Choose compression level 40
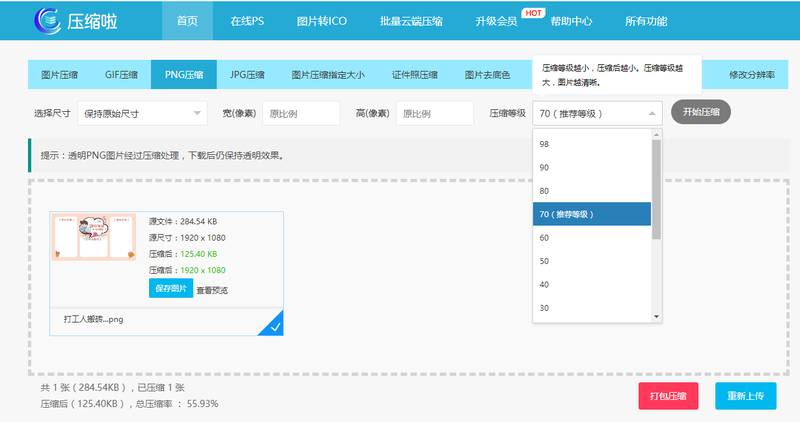800x422 pixels. pyautogui.click(x=592, y=285)
